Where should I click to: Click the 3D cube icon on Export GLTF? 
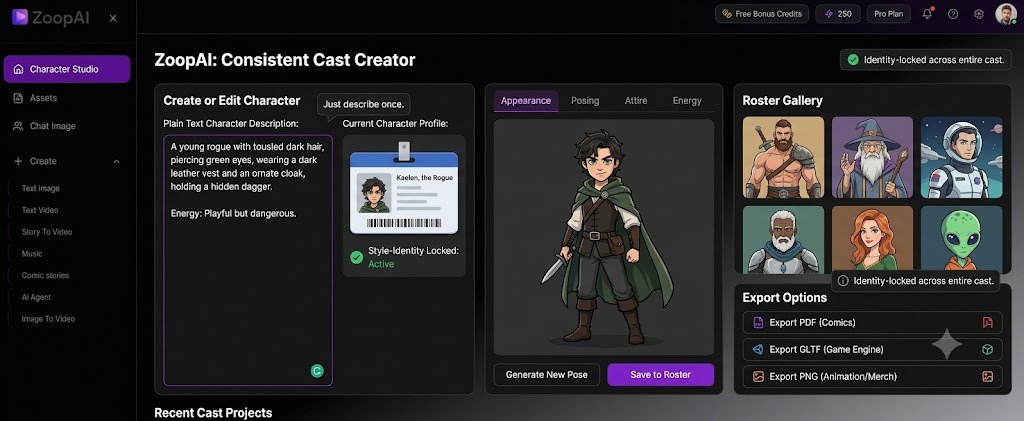point(987,349)
